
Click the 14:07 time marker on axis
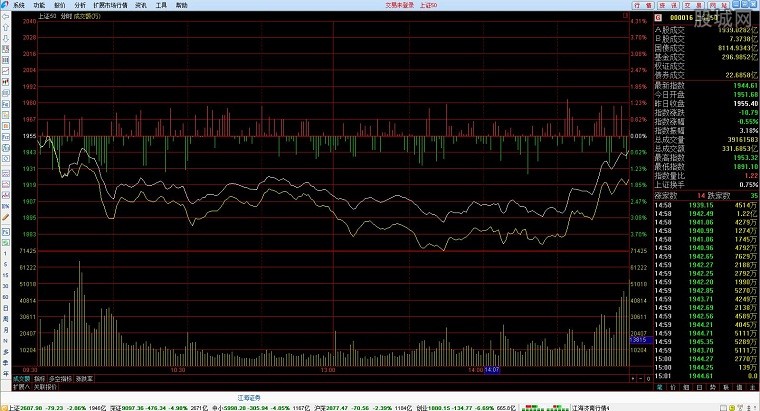coord(491,372)
